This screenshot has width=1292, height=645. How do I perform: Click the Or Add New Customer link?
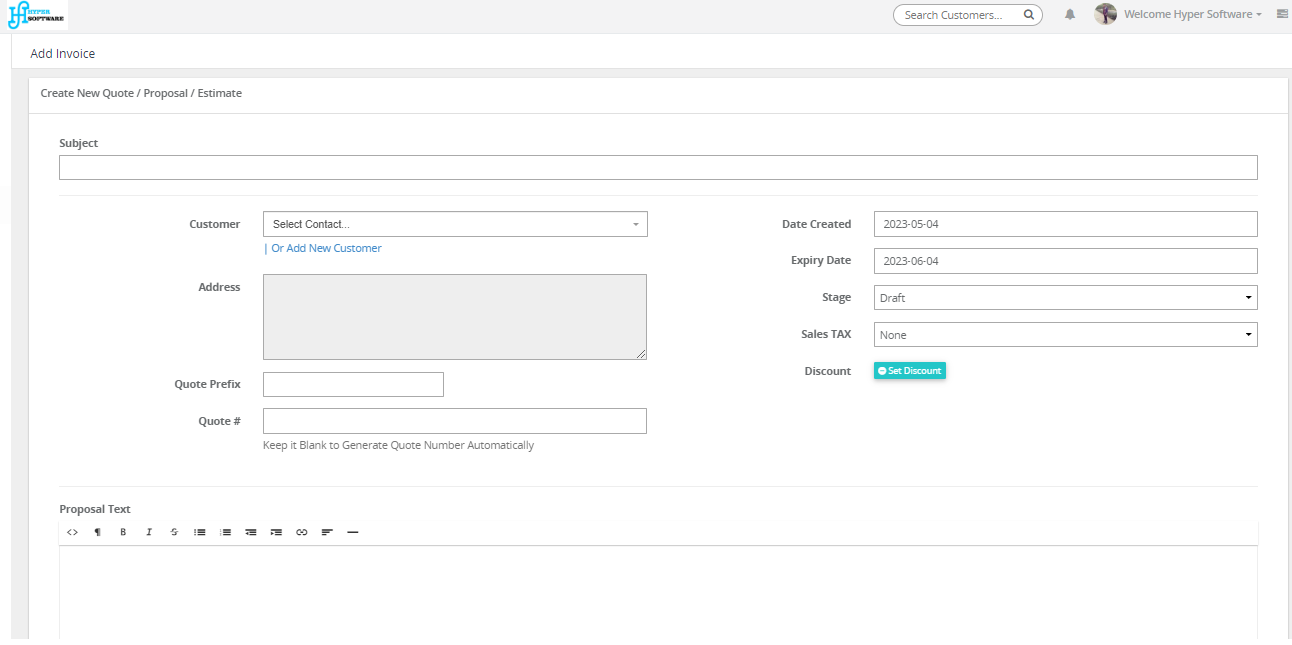click(x=326, y=248)
